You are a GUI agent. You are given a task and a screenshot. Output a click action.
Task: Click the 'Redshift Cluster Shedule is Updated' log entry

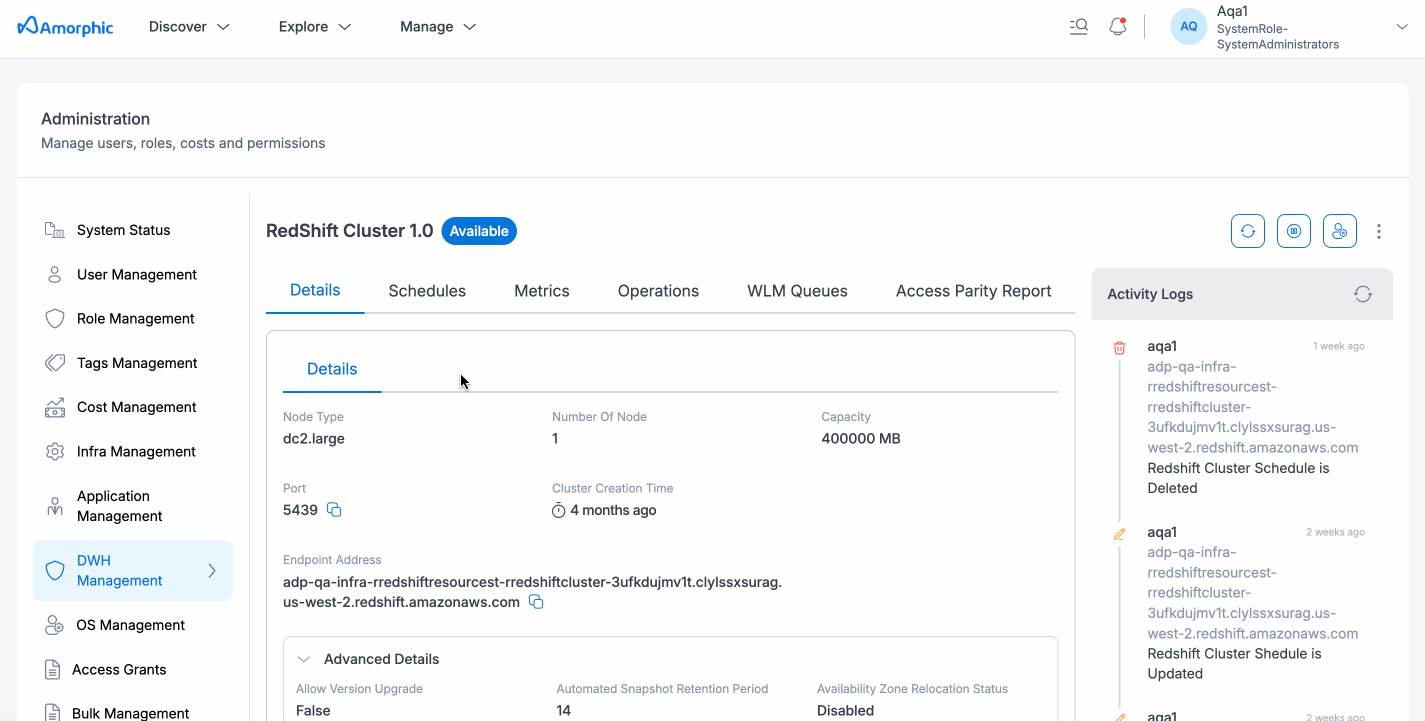(1234, 663)
